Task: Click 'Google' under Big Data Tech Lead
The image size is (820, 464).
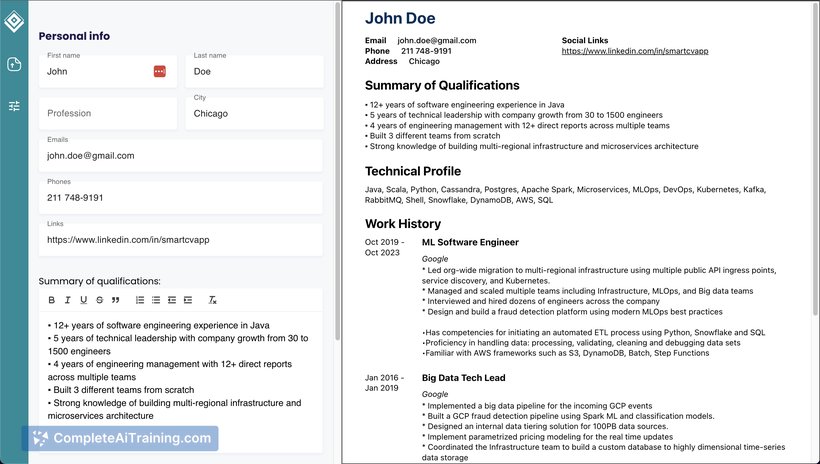Action: pyautogui.click(x=435, y=394)
